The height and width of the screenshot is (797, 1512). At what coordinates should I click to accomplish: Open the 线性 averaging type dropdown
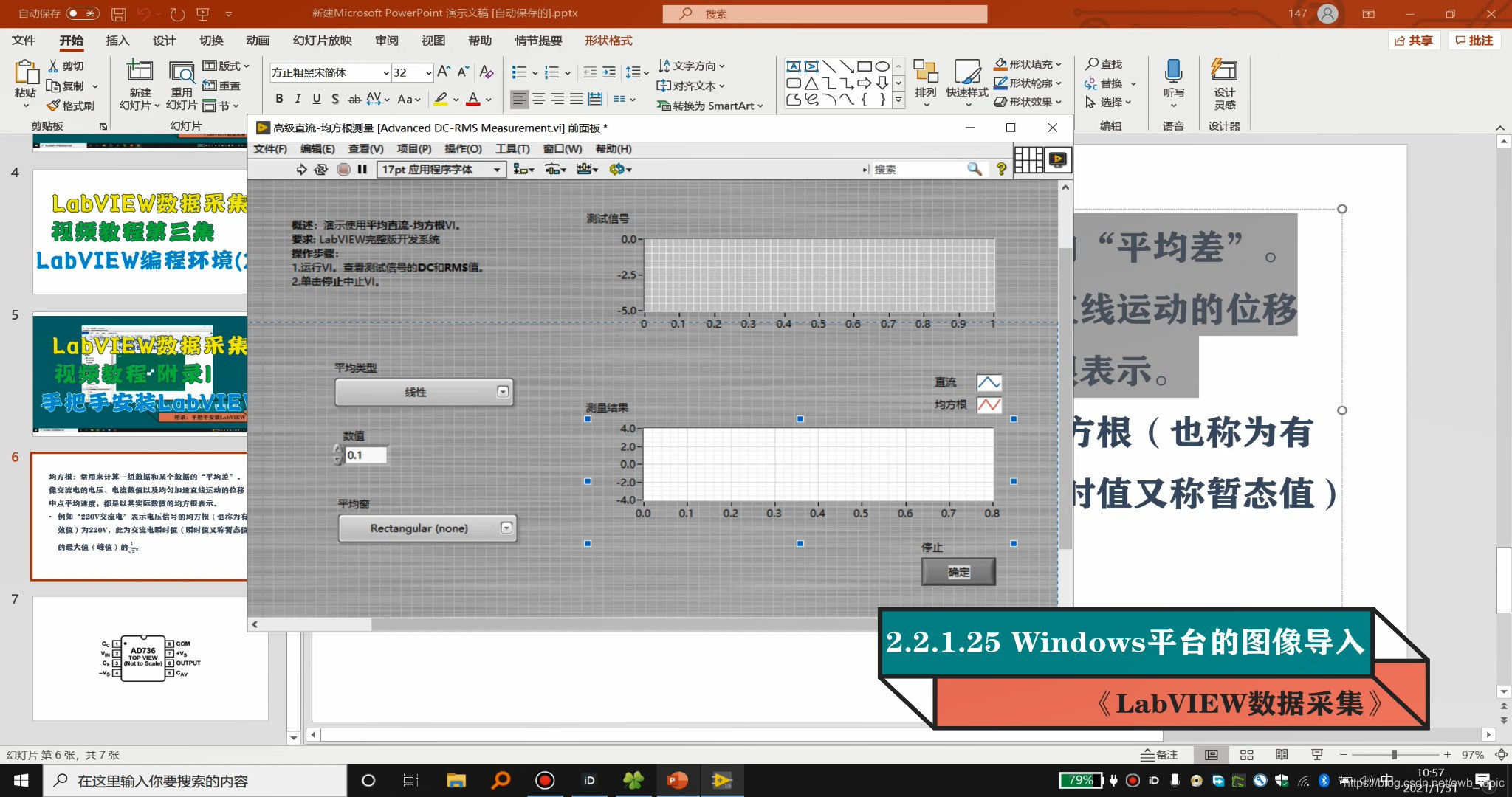coord(424,392)
